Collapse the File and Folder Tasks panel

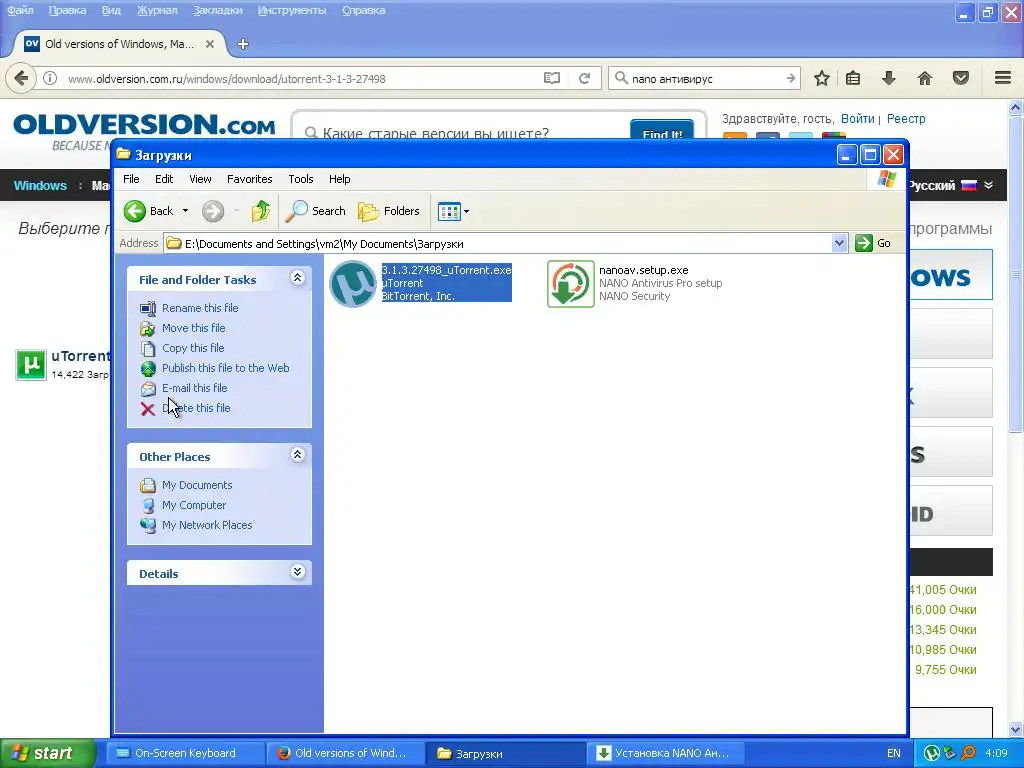[x=297, y=278]
